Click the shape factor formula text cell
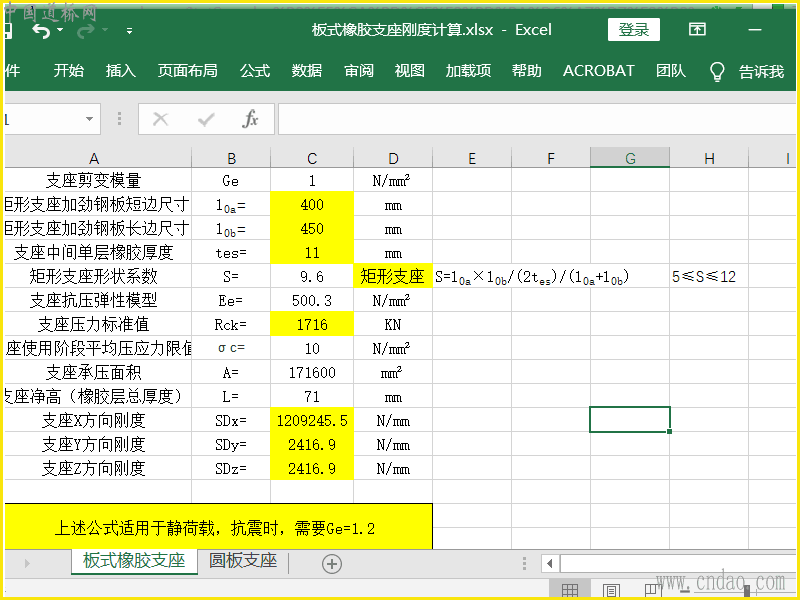The width and height of the screenshot is (800, 600). 532,277
